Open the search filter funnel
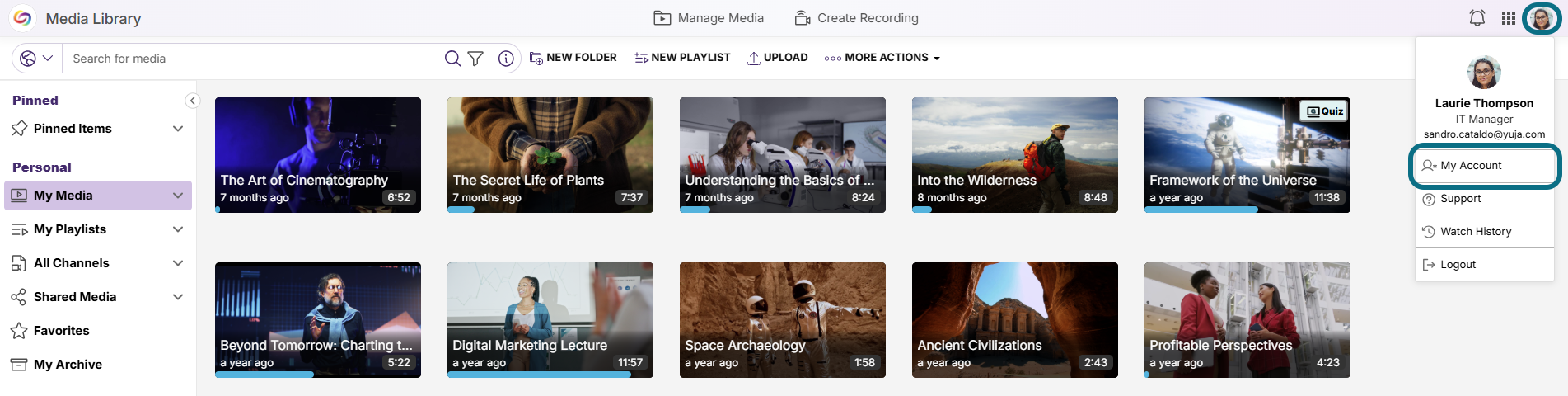This screenshot has width=1568, height=396. (475, 59)
